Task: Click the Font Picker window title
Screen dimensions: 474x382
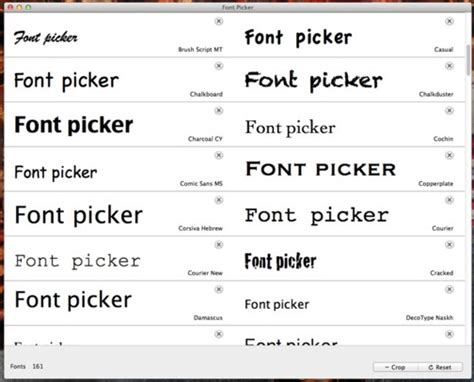Action: coord(237,7)
